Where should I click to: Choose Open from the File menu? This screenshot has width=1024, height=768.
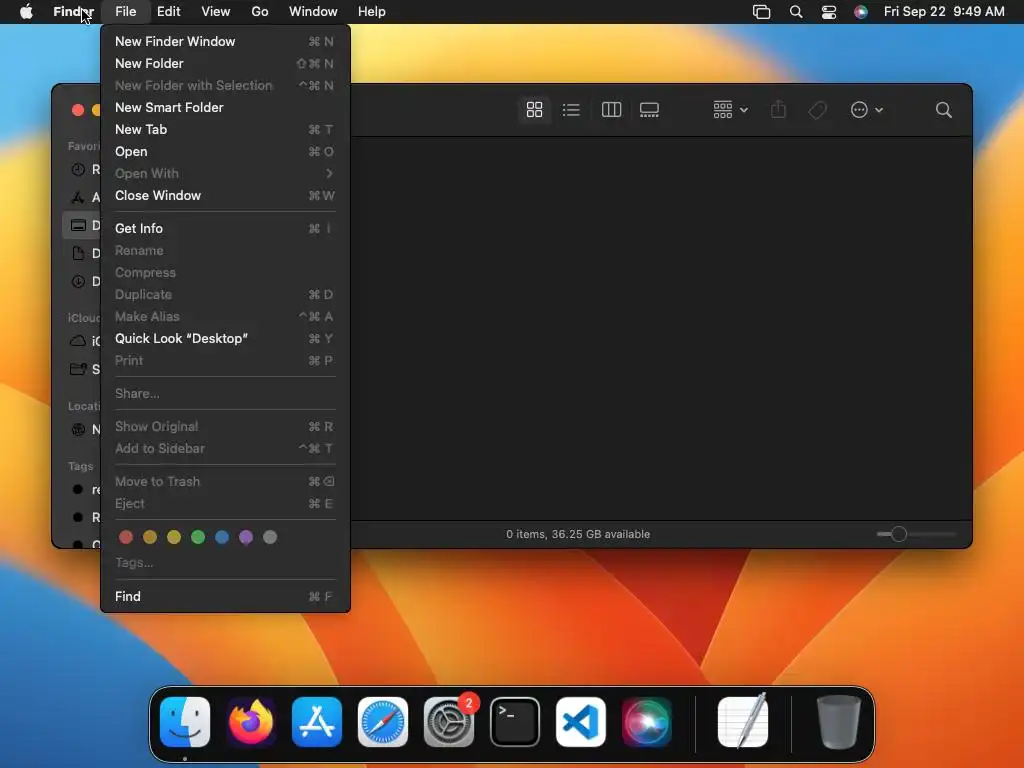click(225, 152)
